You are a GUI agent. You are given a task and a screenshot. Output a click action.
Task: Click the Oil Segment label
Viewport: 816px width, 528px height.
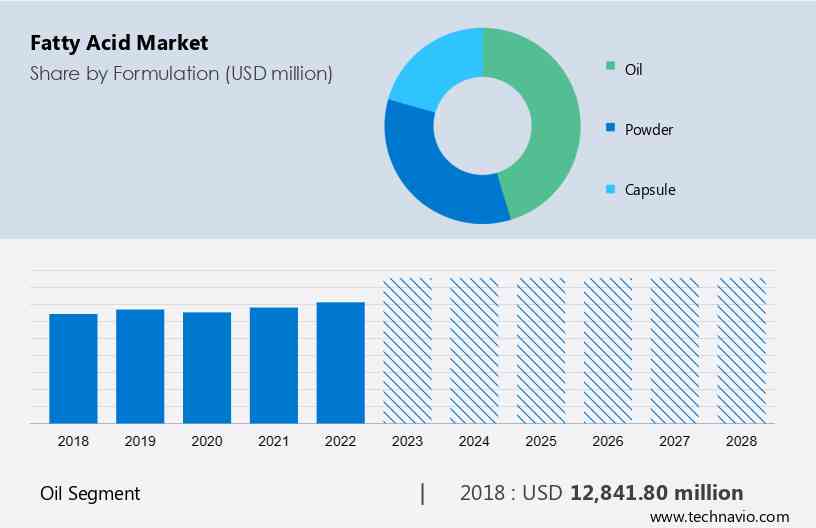pyautogui.click(x=90, y=493)
